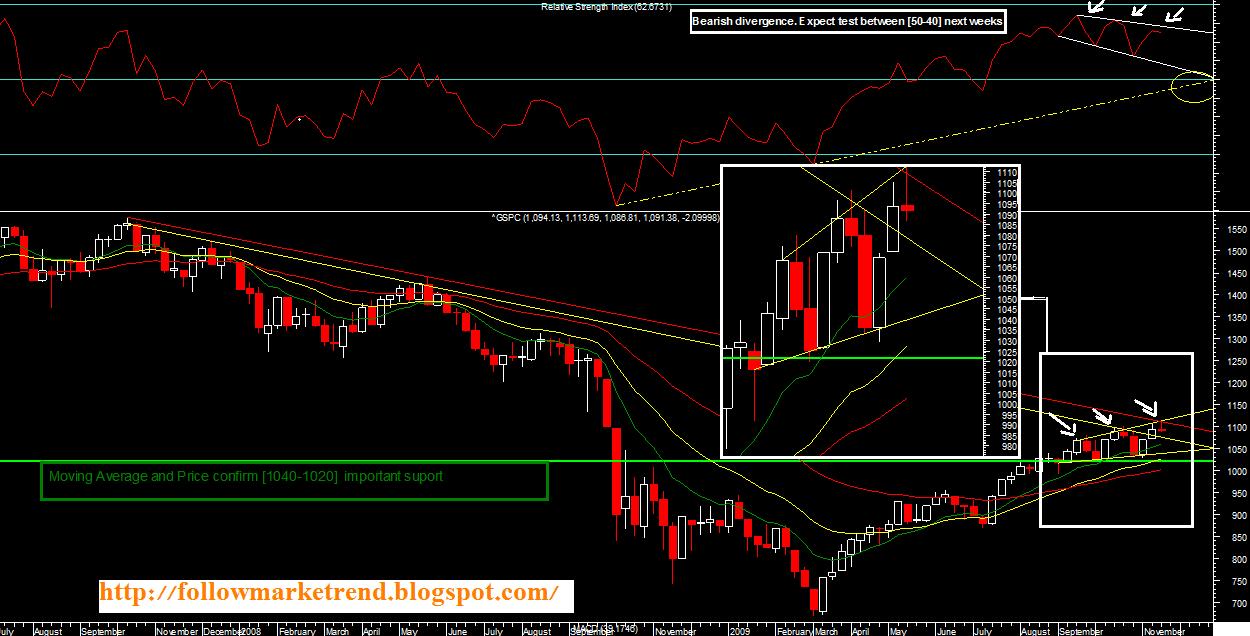The width and height of the screenshot is (1250, 636).
Task: Click the '2008' label on time axis
Action: pyautogui.click(x=249, y=632)
